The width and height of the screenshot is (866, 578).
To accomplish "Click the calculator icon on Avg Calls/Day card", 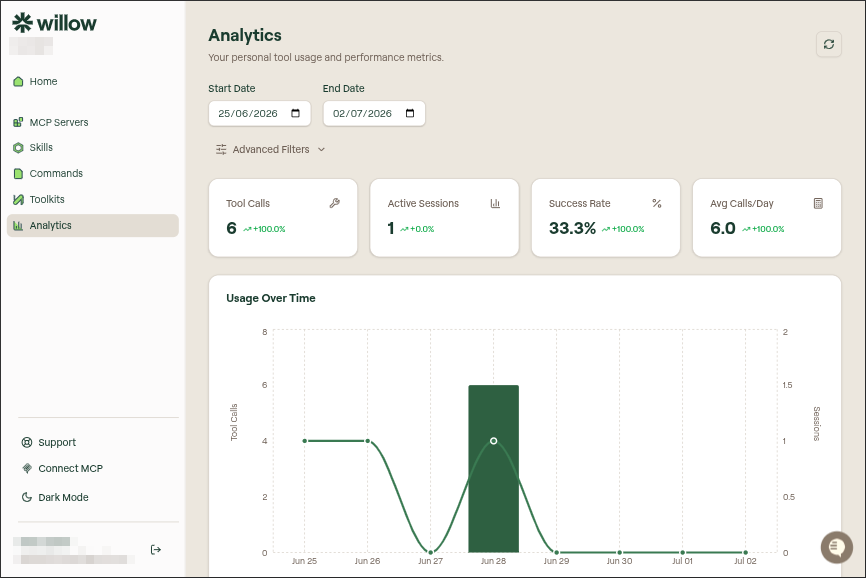I will [x=819, y=203].
